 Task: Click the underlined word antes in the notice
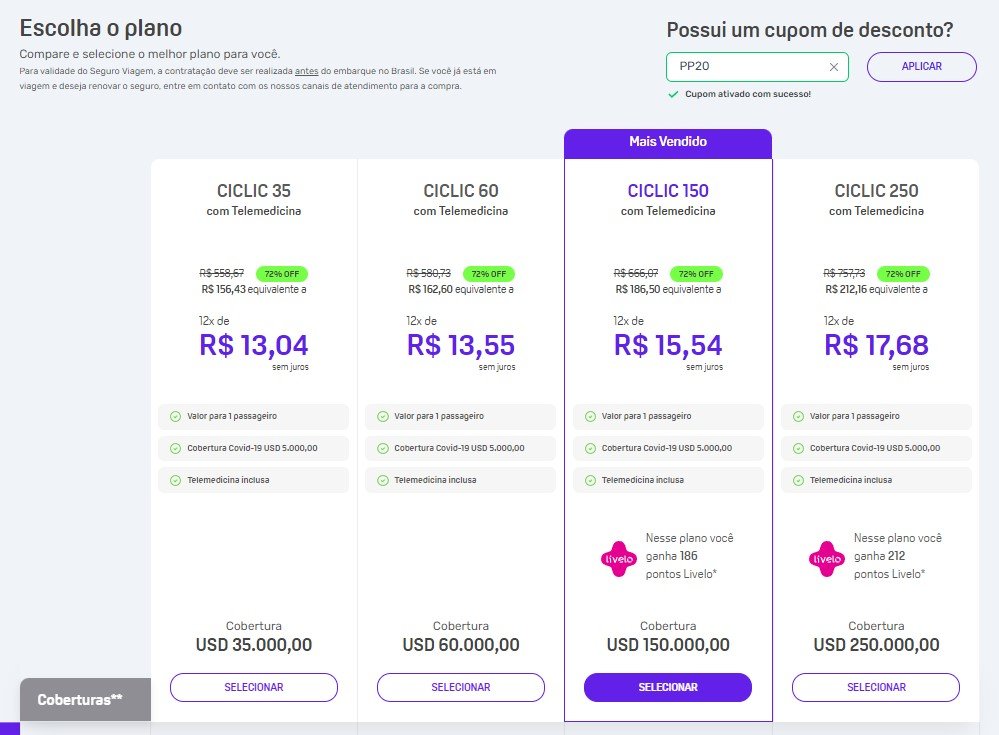306,71
